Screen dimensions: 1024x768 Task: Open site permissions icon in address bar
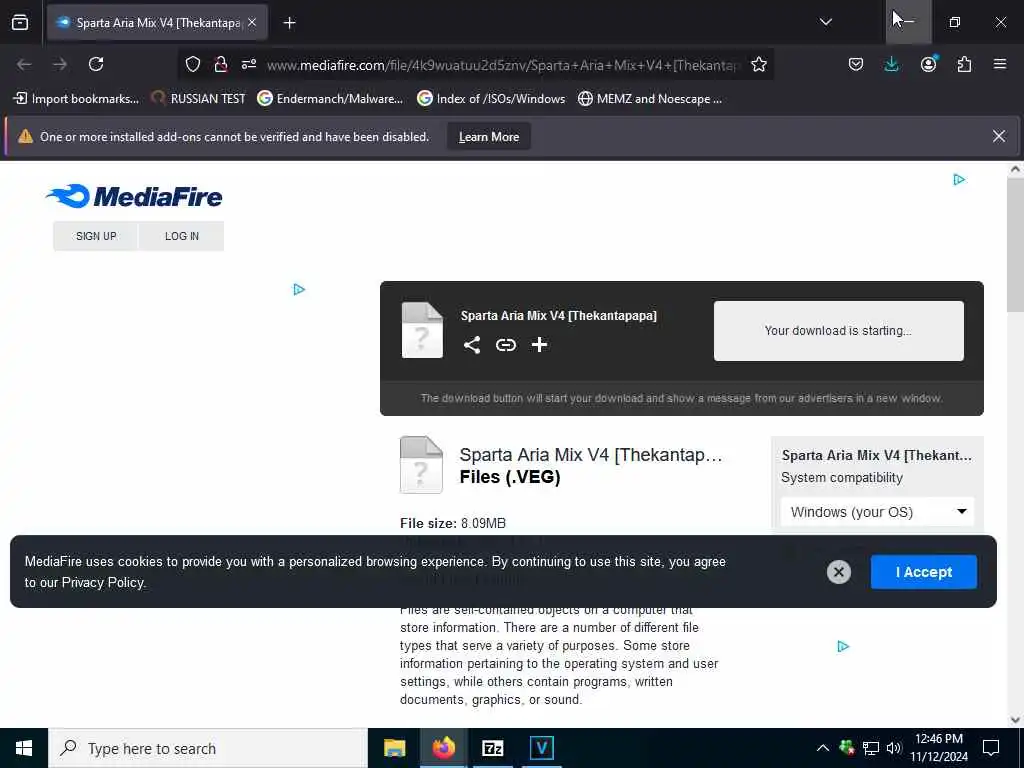click(249, 64)
